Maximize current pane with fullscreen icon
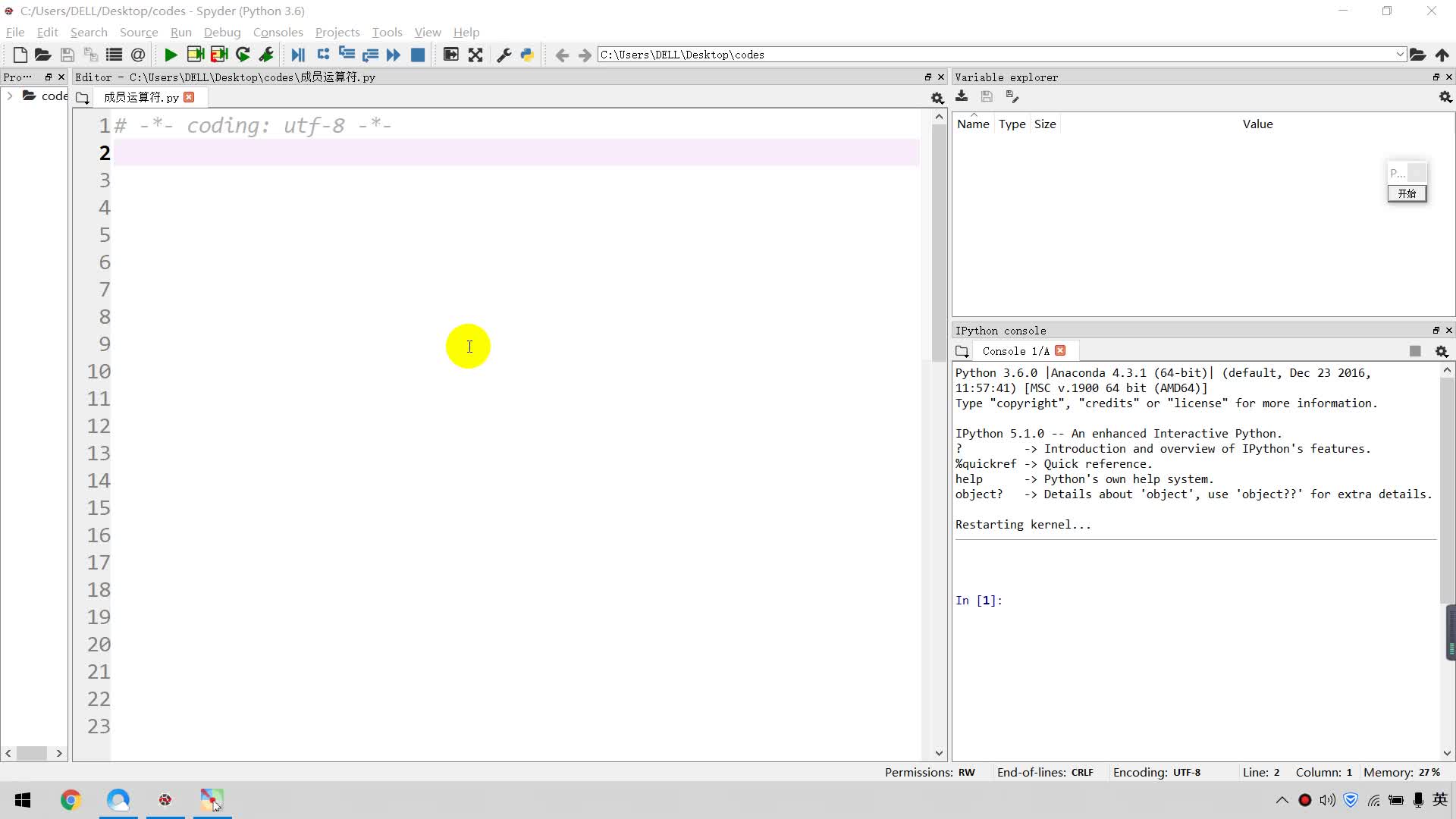1456x819 pixels. (x=475, y=55)
